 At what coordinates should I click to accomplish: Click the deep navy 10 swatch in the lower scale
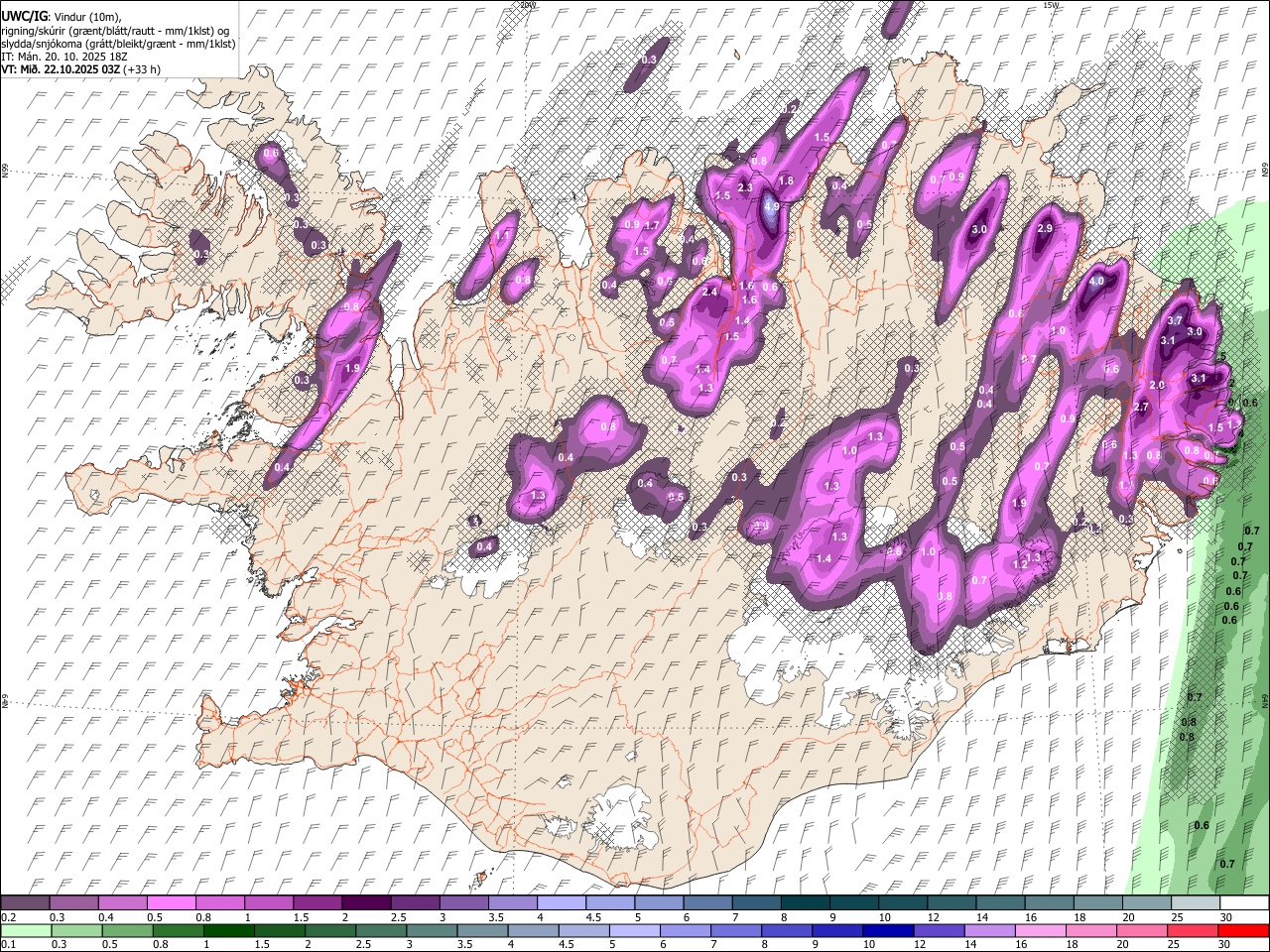pyautogui.click(x=888, y=930)
